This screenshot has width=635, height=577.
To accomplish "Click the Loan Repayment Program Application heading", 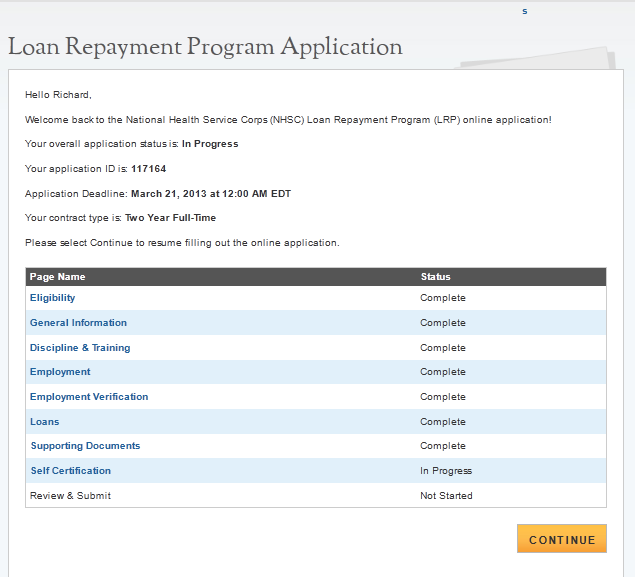I will click(x=205, y=47).
